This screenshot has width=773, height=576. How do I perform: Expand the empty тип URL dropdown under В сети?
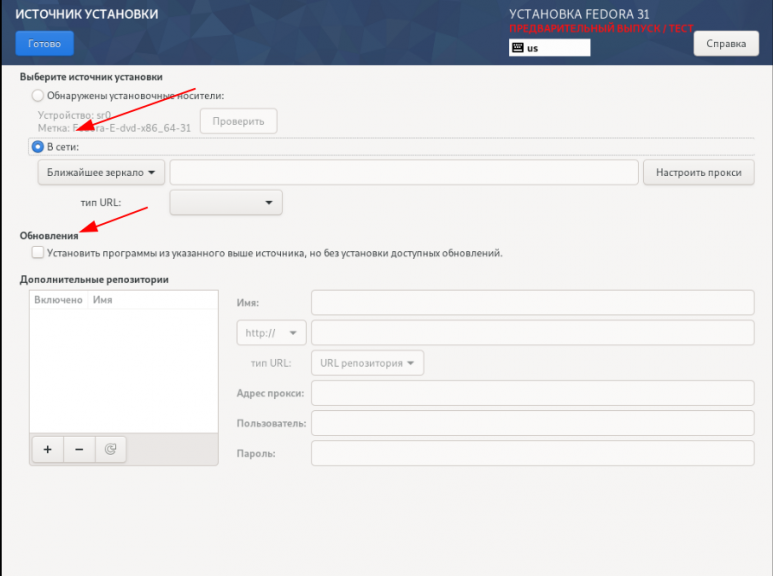tap(226, 203)
